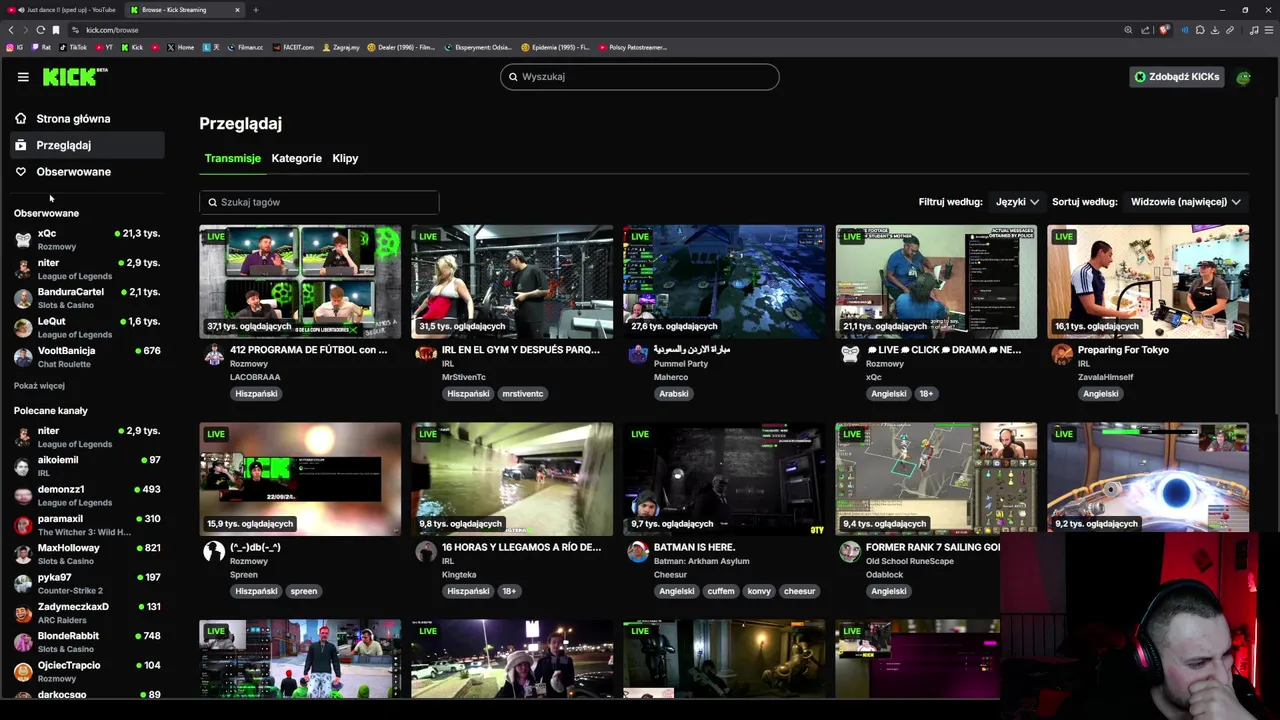This screenshot has height=720, width=1280.
Task: Click the Zavalahimself channel avatar icon
Action: [x=1062, y=354]
